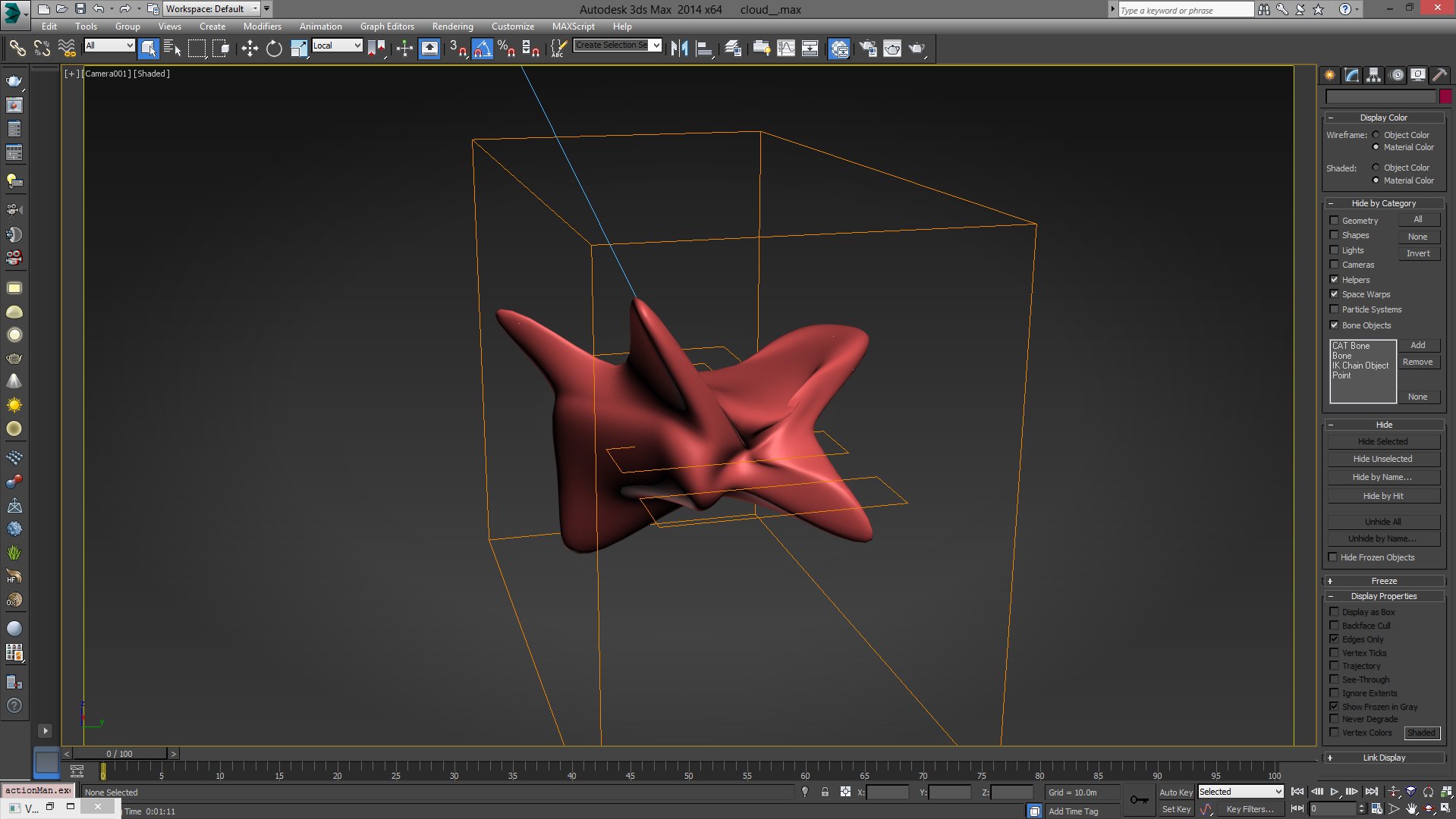Click the Save File icon
The height and width of the screenshot is (819, 1456).
(80, 9)
